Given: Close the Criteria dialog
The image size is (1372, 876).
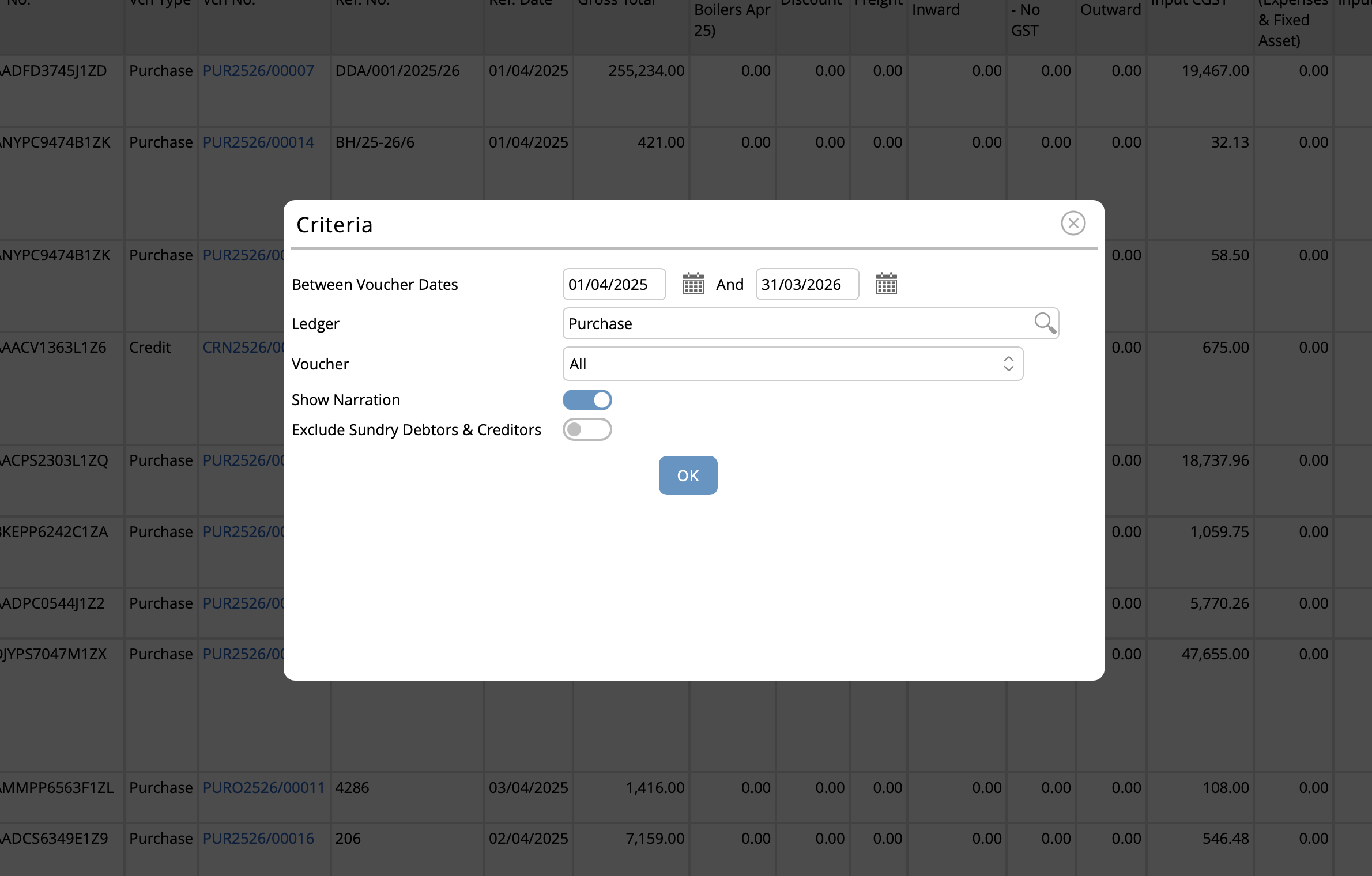Looking at the screenshot, I should point(1073,223).
